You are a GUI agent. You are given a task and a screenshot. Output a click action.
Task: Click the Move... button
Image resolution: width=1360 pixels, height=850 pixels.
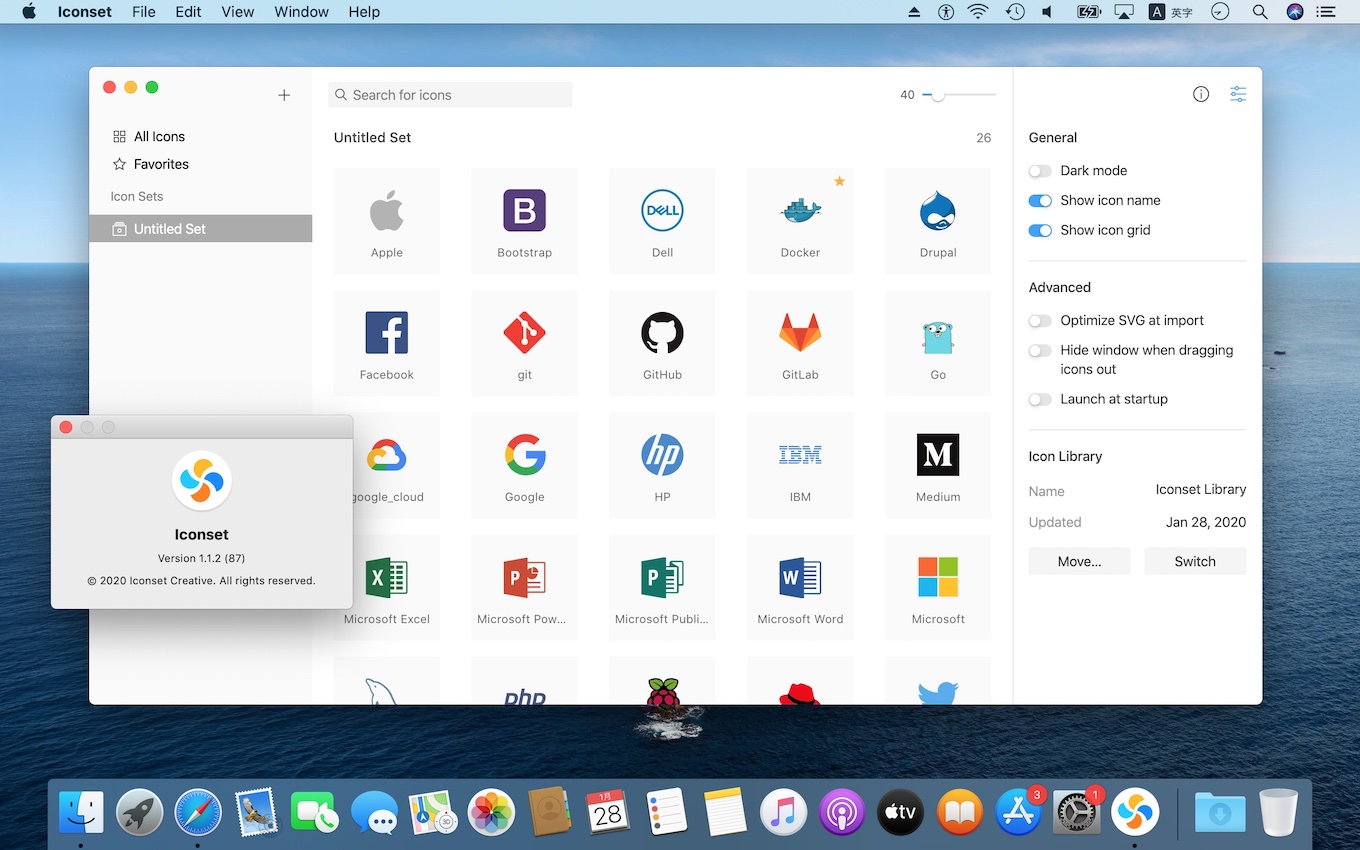pyautogui.click(x=1079, y=561)
